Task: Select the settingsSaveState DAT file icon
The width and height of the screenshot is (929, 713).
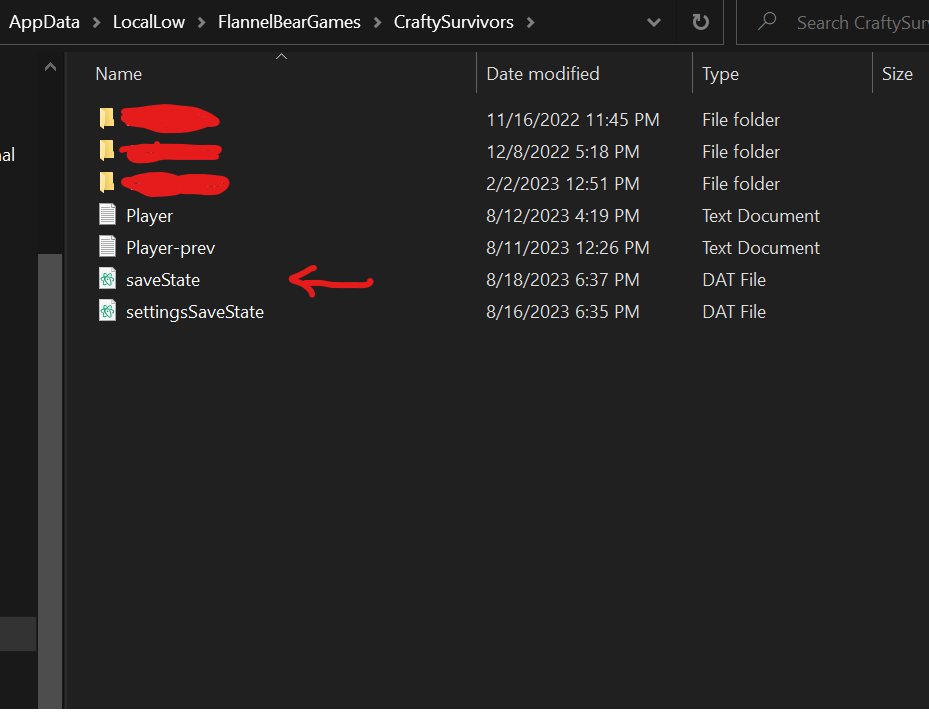Action: pyautogui.click(x=107, y=311)
